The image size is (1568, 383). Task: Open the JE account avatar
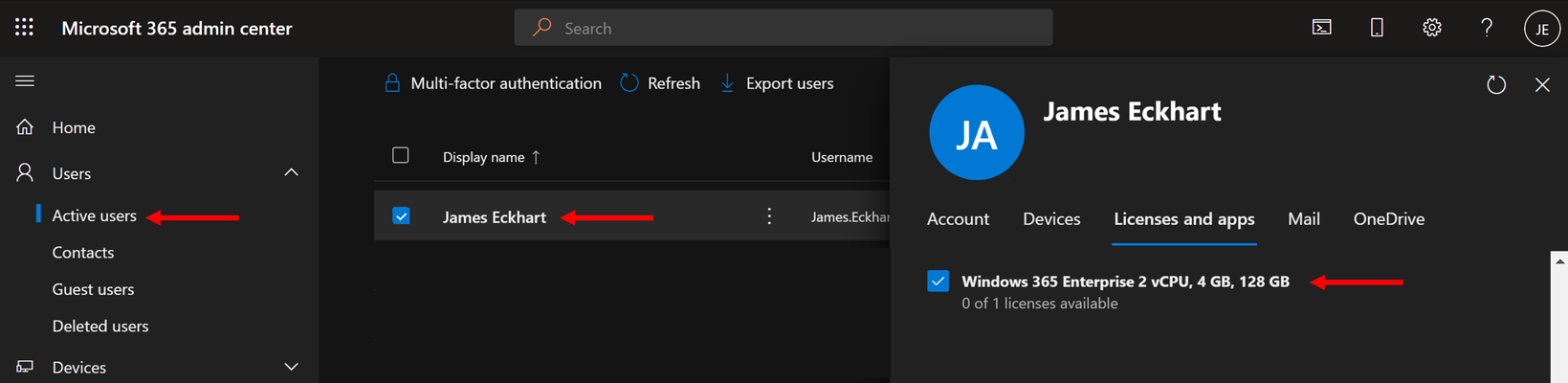[x=1541, y=29]
